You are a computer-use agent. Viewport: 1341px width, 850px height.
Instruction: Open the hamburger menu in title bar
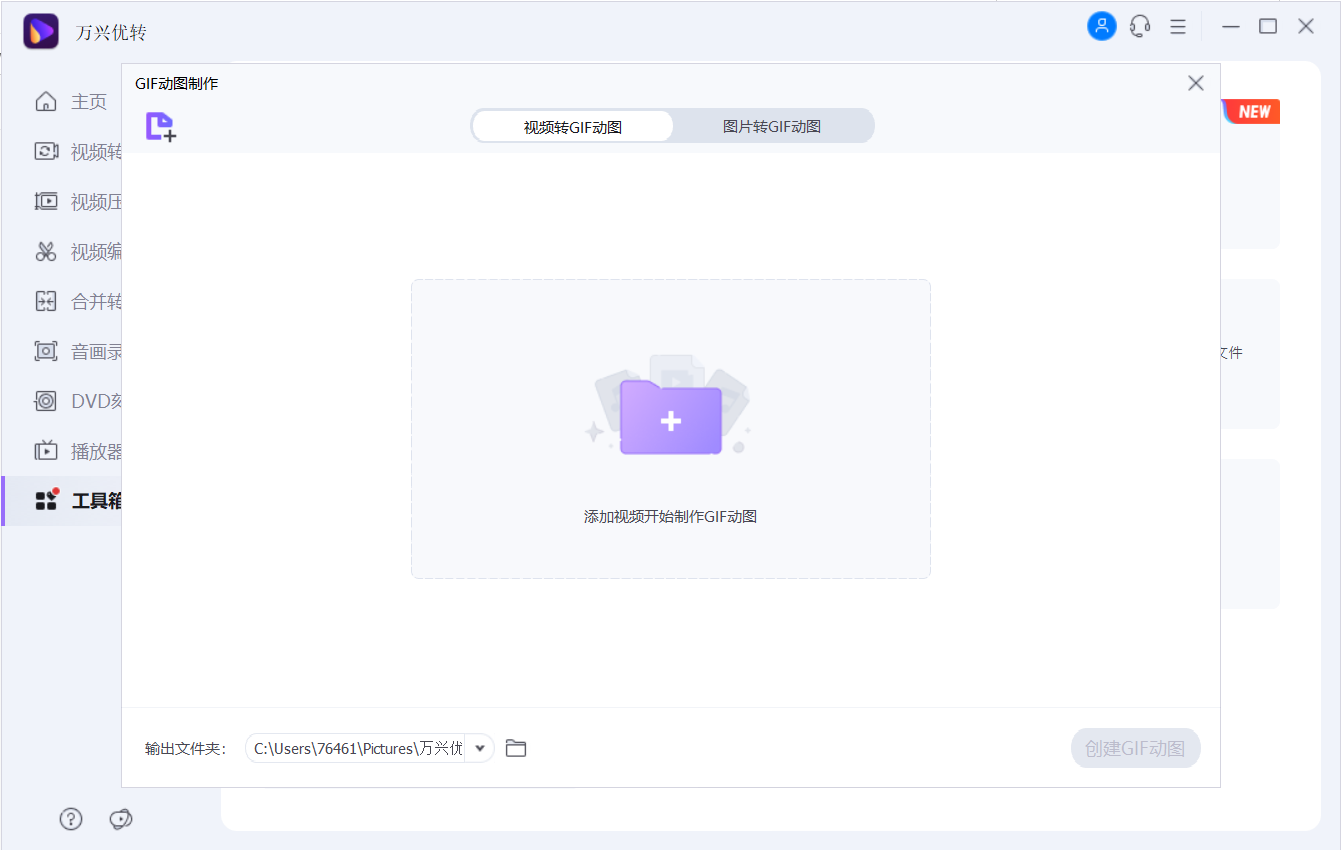pos(1178,27)
